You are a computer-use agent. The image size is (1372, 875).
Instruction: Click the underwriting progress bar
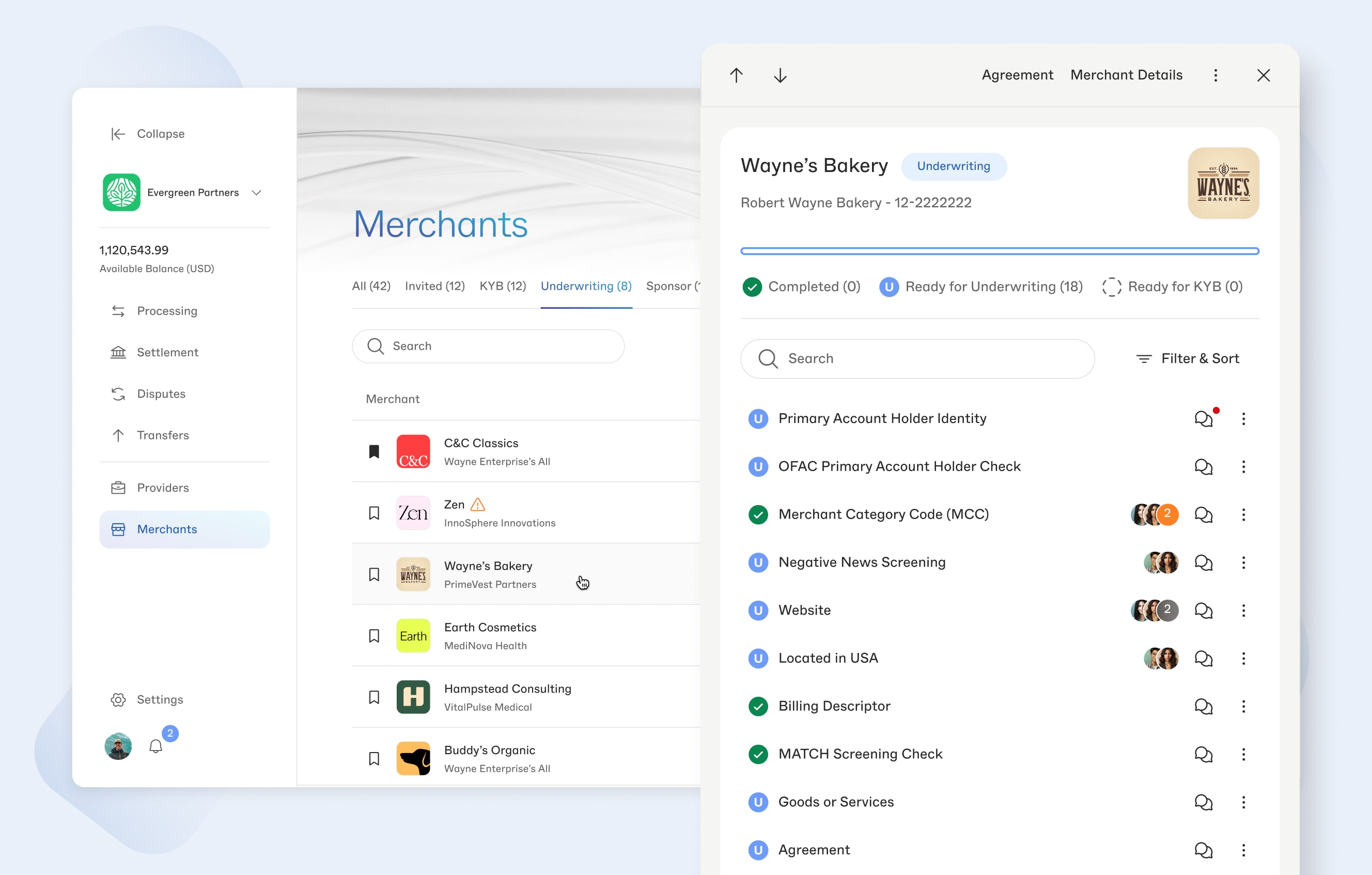coord(1000,251)
